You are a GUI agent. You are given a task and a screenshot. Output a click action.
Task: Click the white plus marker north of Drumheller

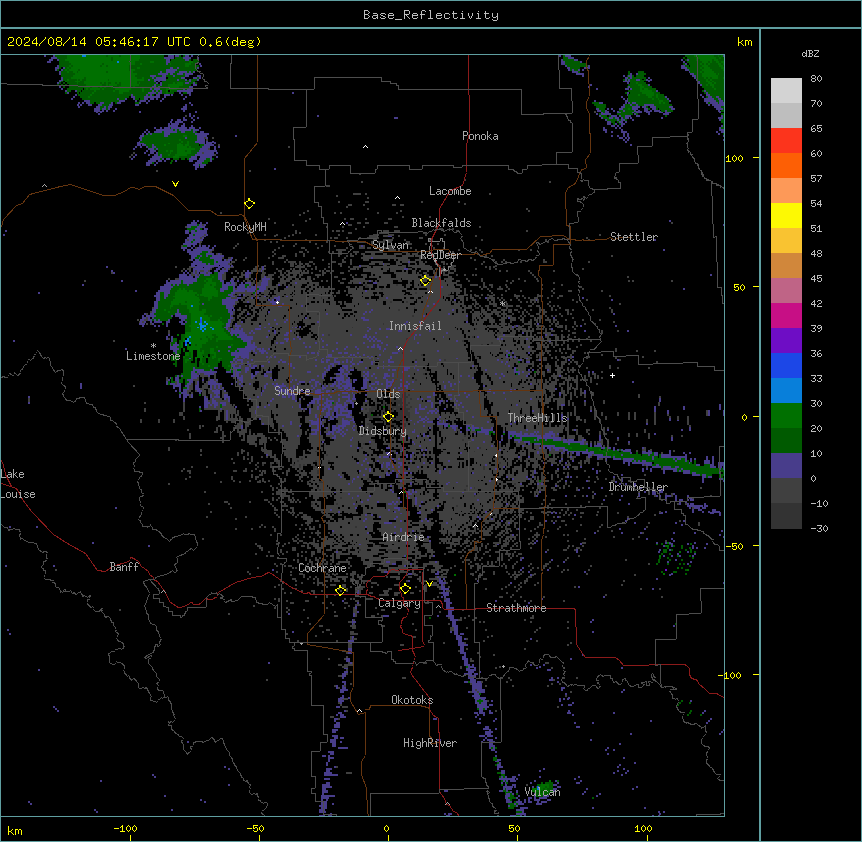coord(612,375)
